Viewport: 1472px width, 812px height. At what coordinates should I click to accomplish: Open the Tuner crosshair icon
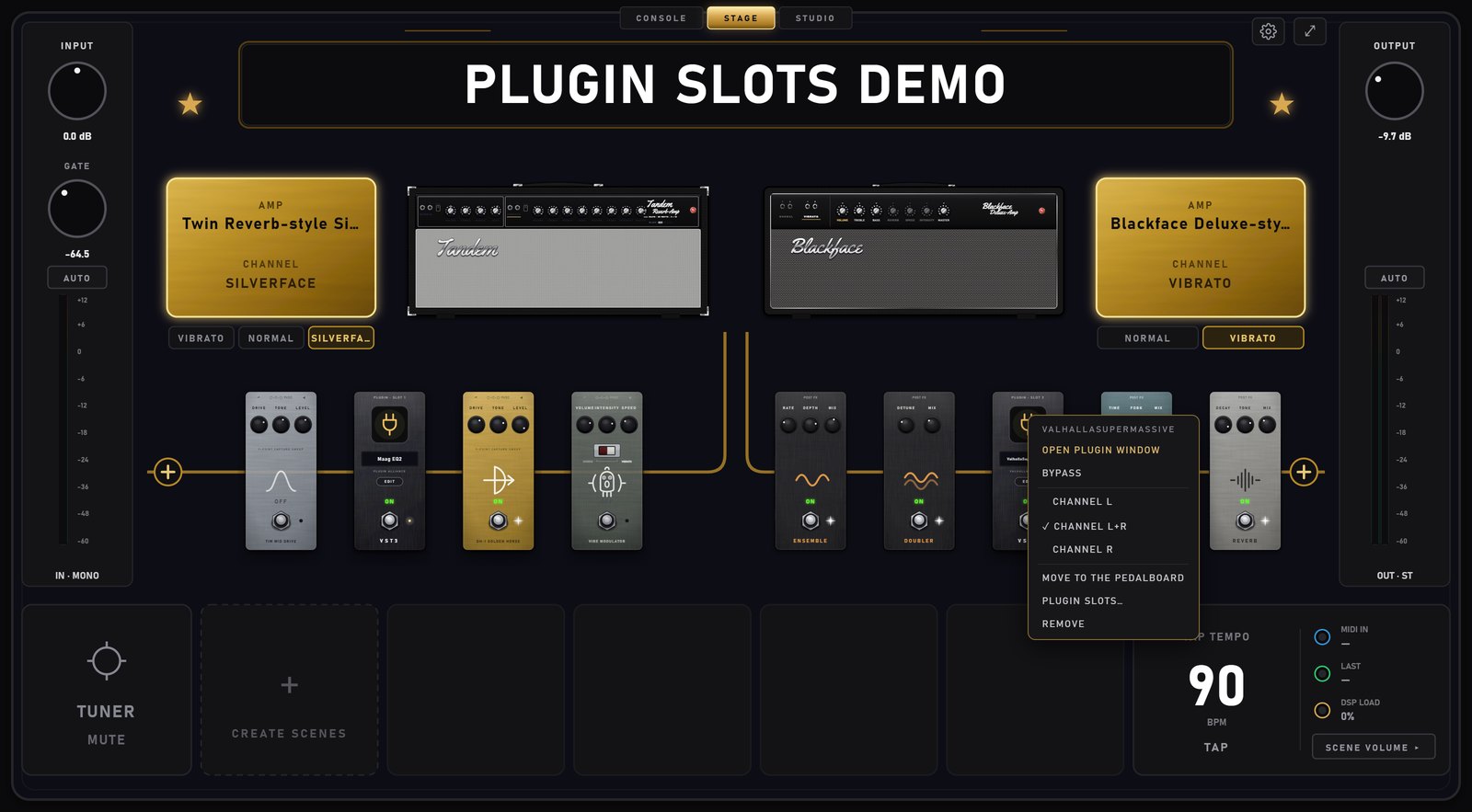[106, 660]
